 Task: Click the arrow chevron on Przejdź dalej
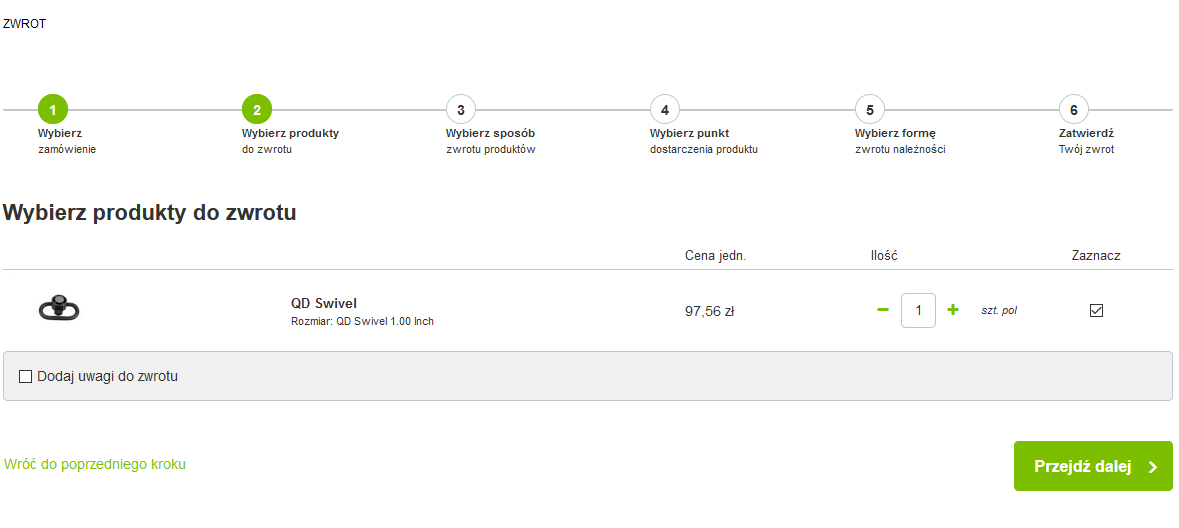click(1153, 467)
